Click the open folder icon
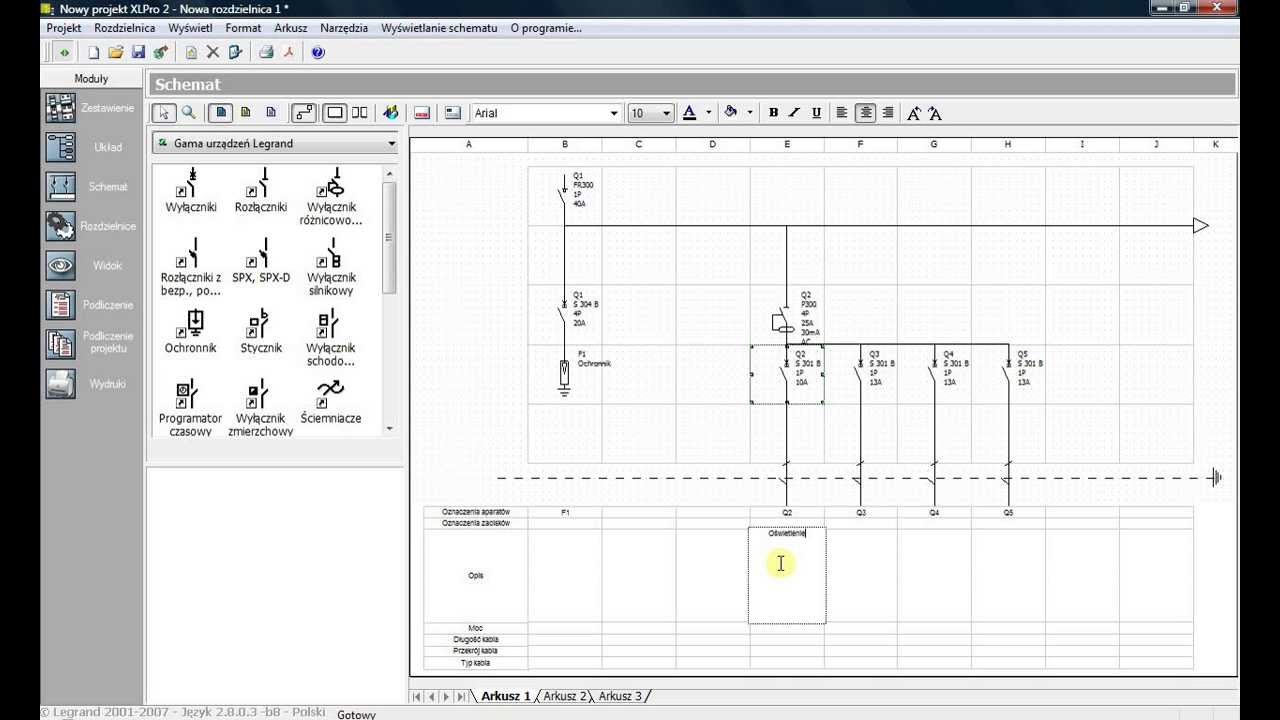 tap(116, 52)
